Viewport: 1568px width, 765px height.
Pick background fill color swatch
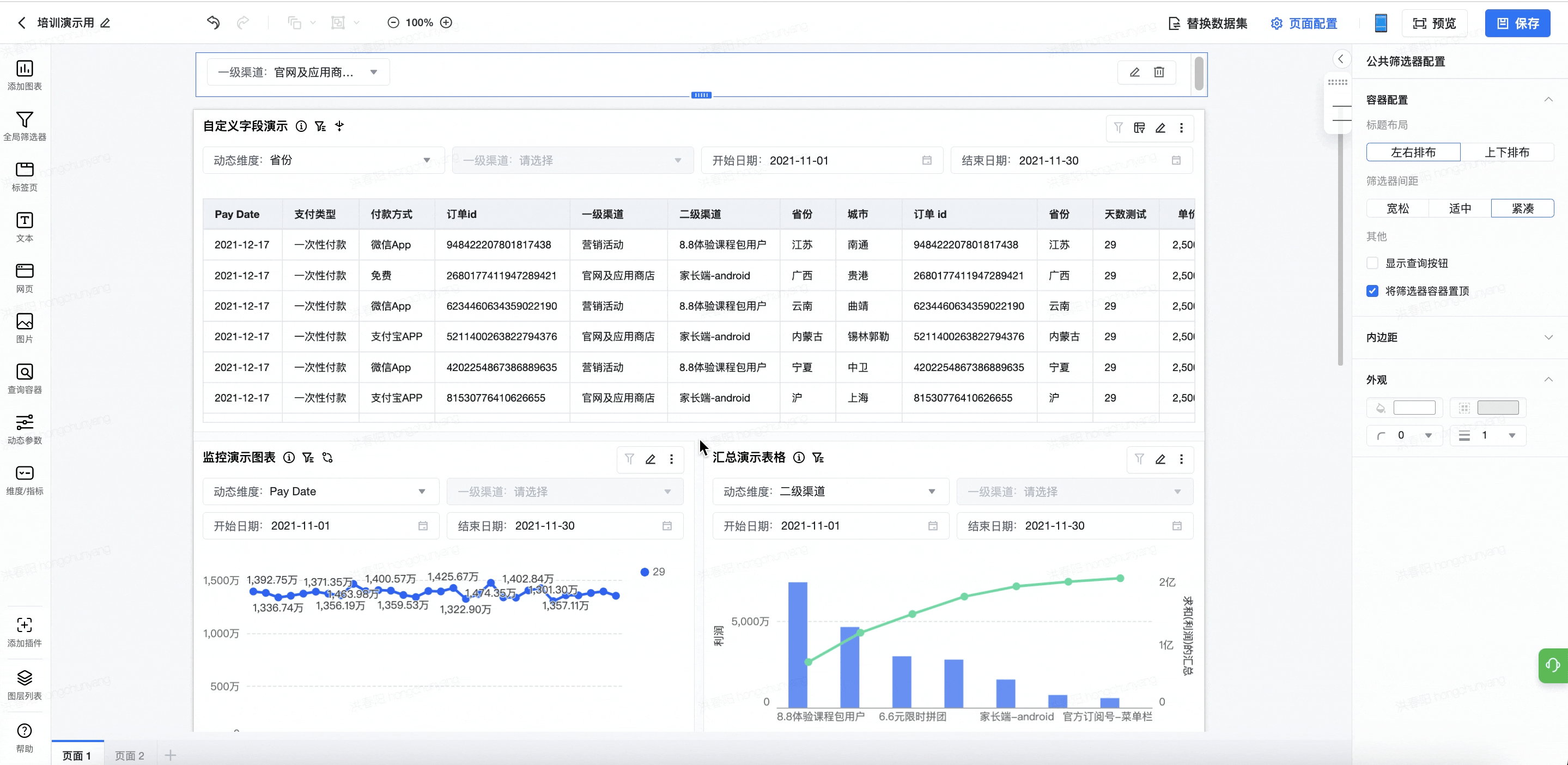point(1414,407)
